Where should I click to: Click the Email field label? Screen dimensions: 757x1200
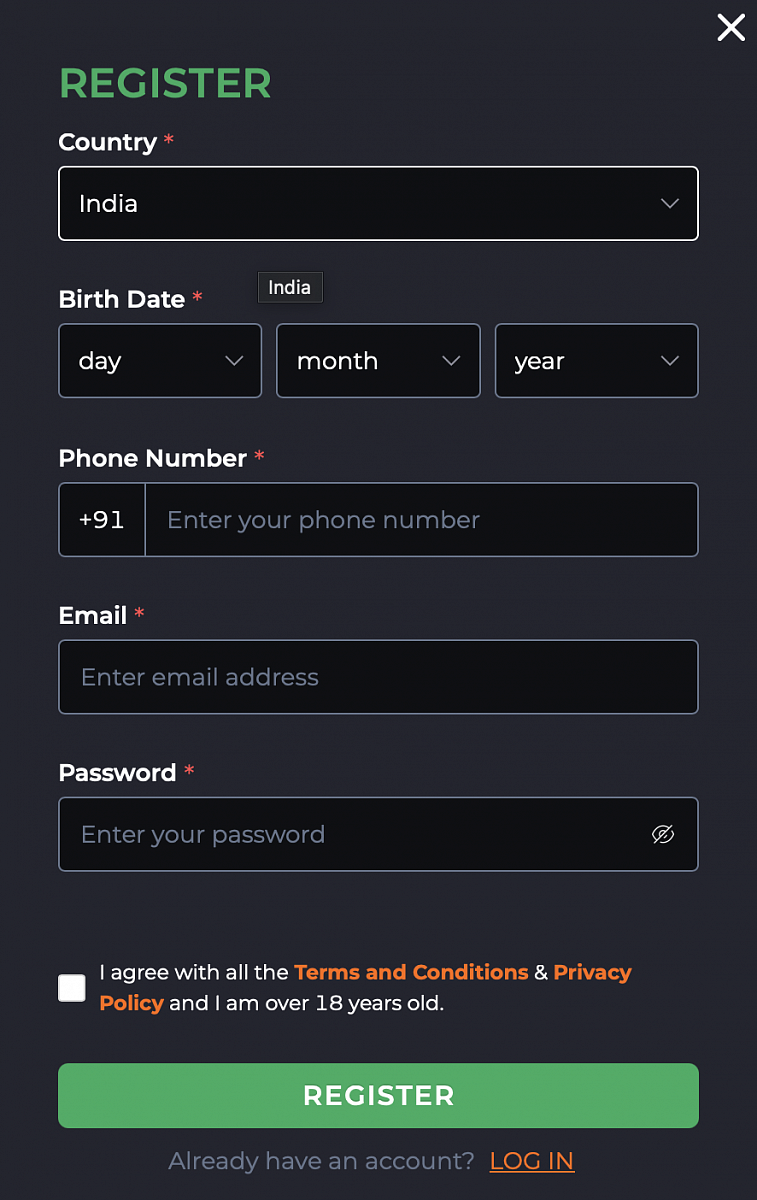93,616
